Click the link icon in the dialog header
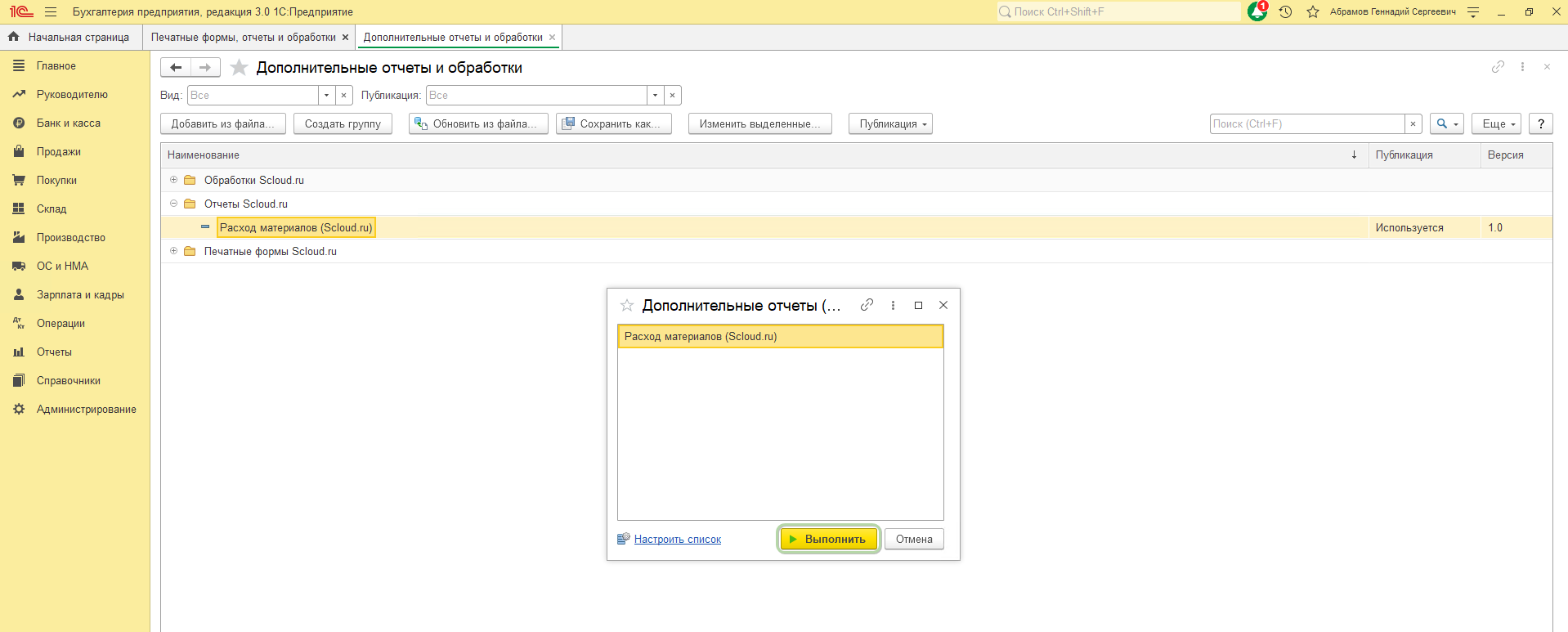 [867, 305]
